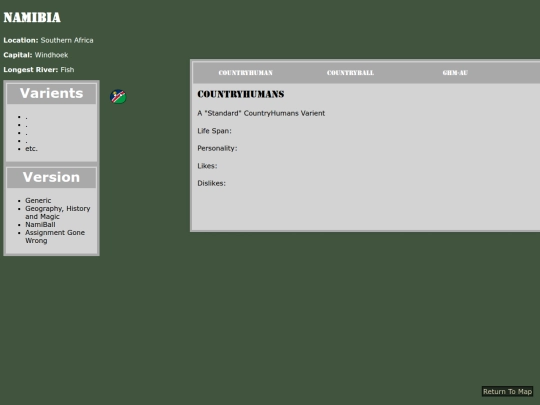Click the NAMIBIA page heading
The height and width of the screenshot is (405, 540).
click(32, 17)
